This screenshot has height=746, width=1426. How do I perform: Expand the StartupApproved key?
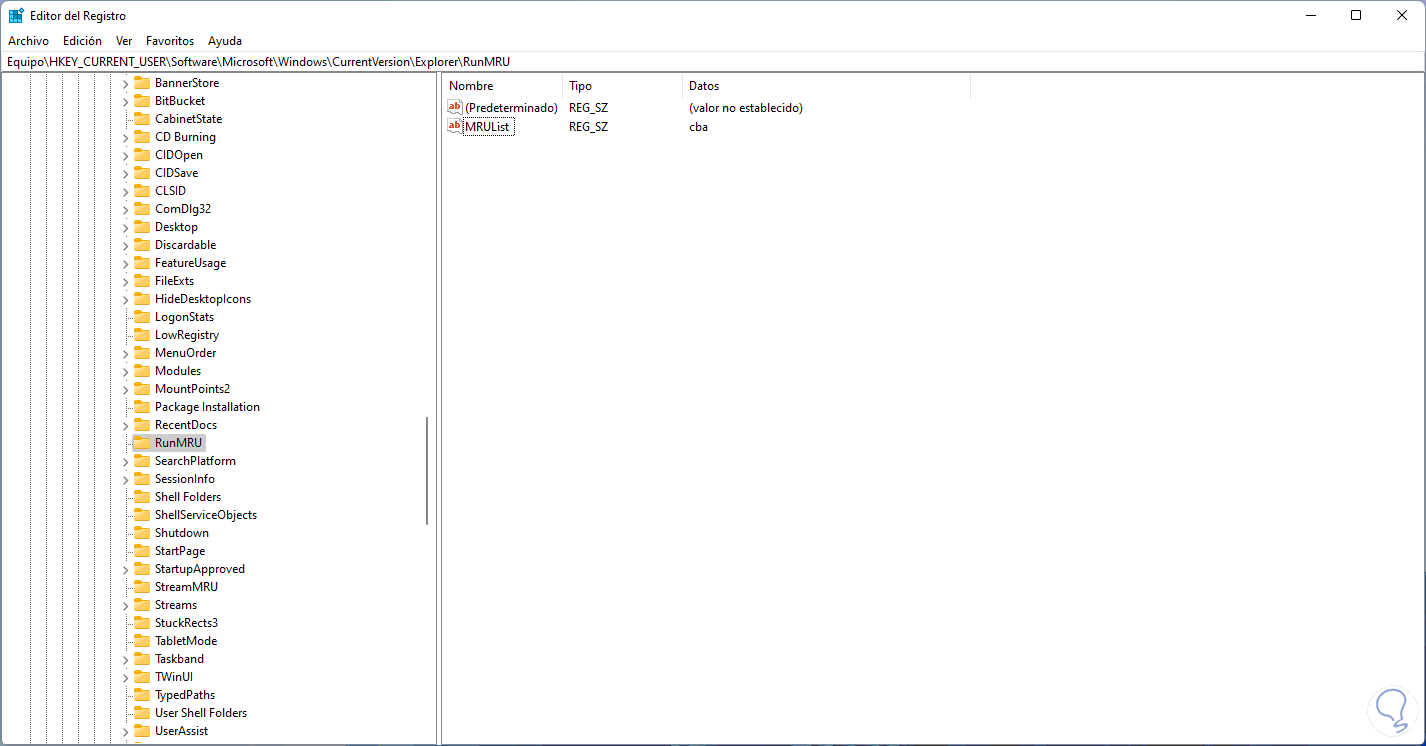[x=125, y=569]
